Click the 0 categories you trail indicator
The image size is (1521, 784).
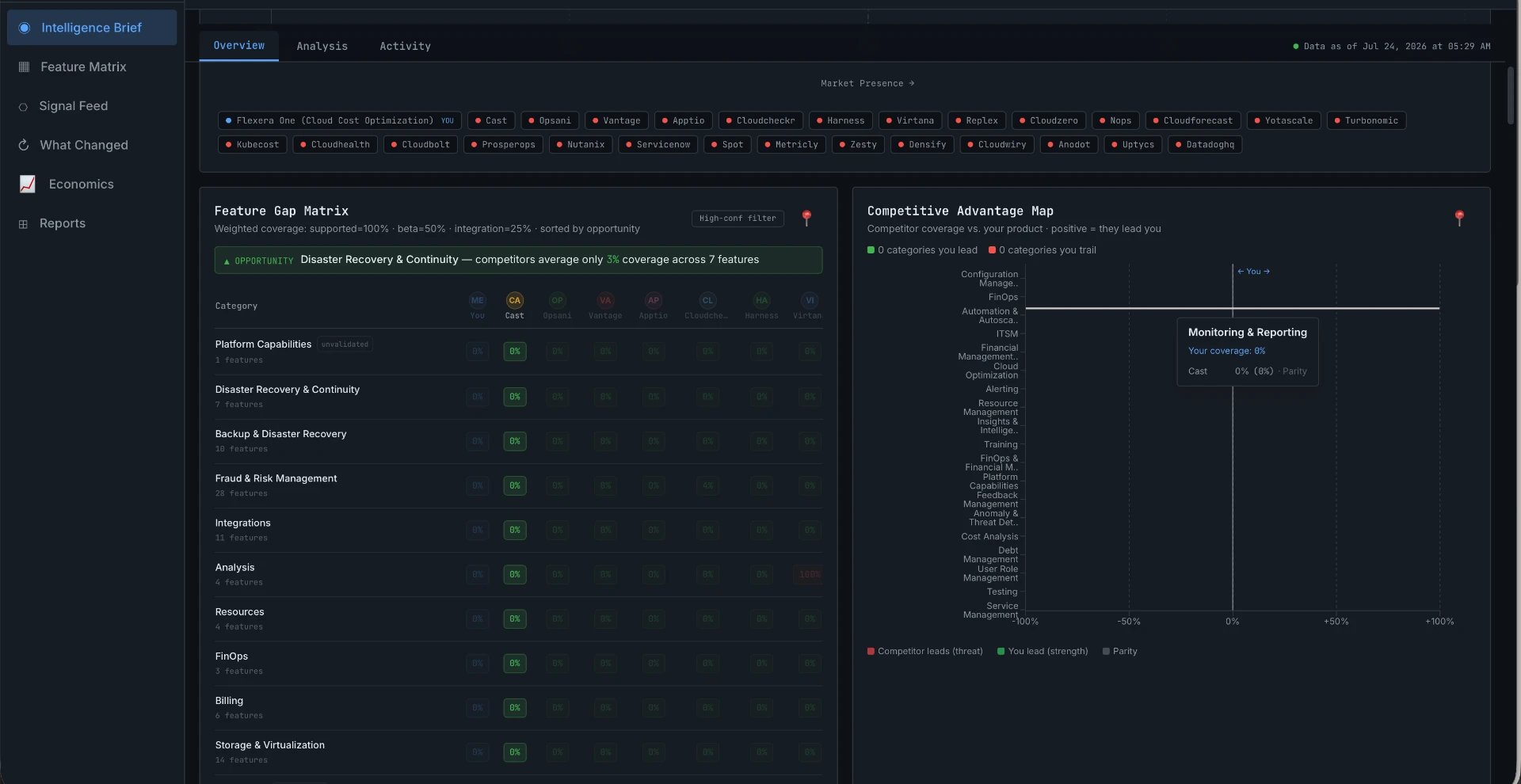[x=1043, y=250]
